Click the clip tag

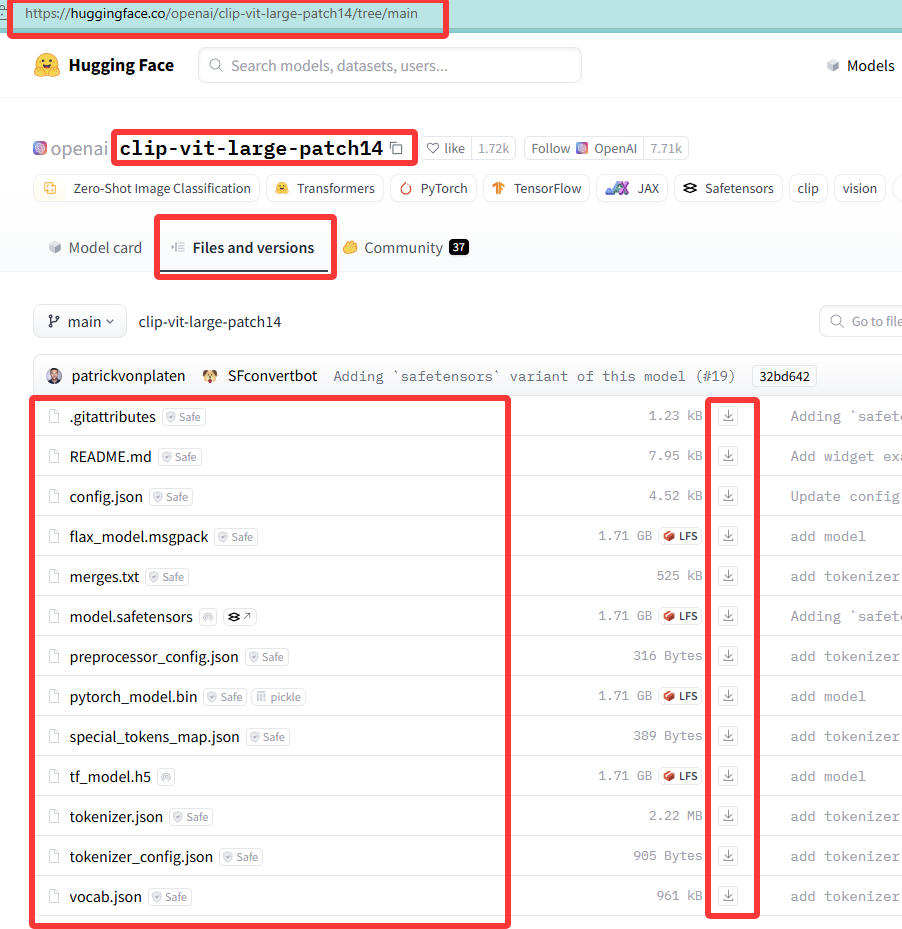pos(808,188)
